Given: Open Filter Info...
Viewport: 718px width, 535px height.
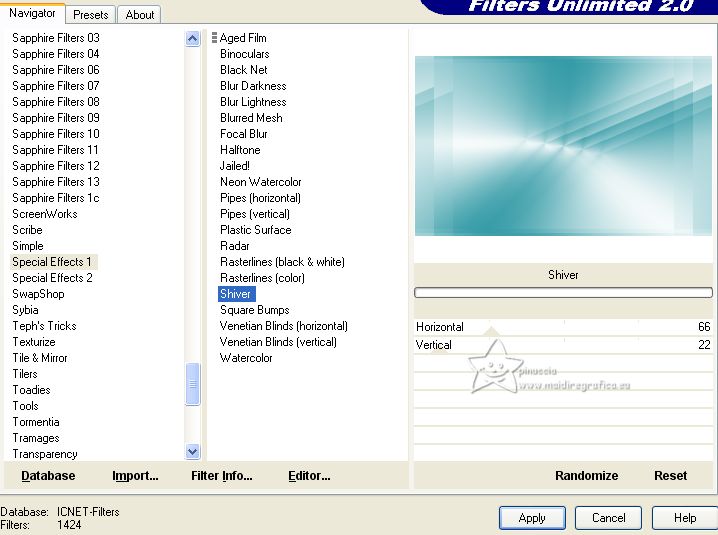Looking at the screenshot, I should (222, 475).
